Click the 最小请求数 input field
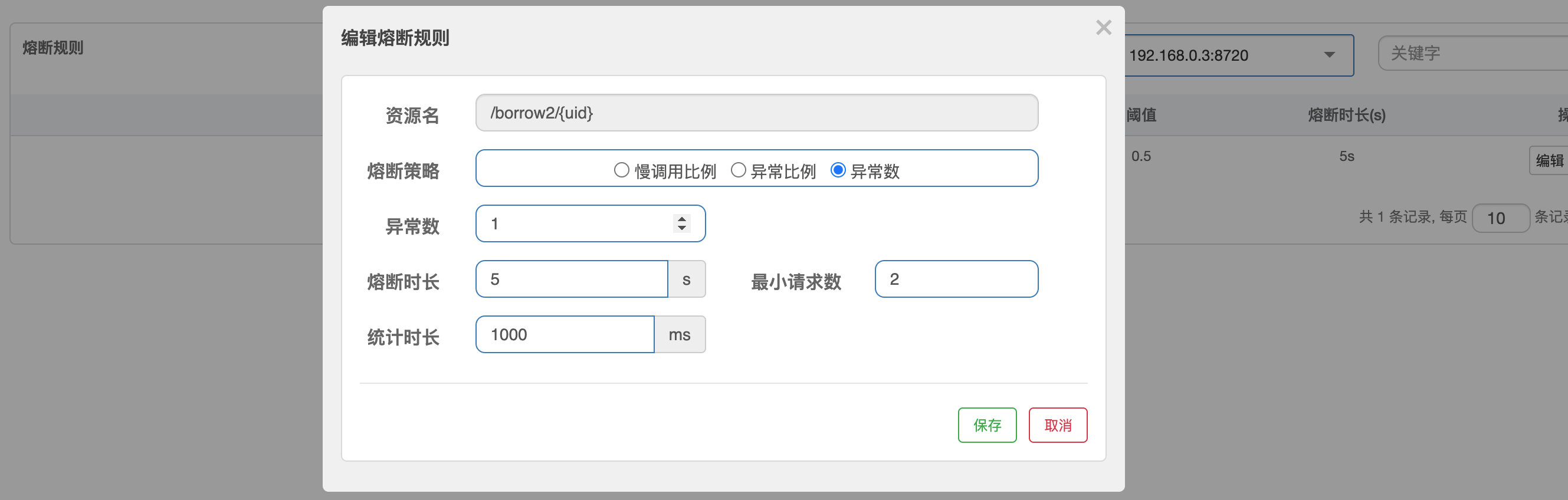Viewport: 1568px width, 500px height. point(956,279)
